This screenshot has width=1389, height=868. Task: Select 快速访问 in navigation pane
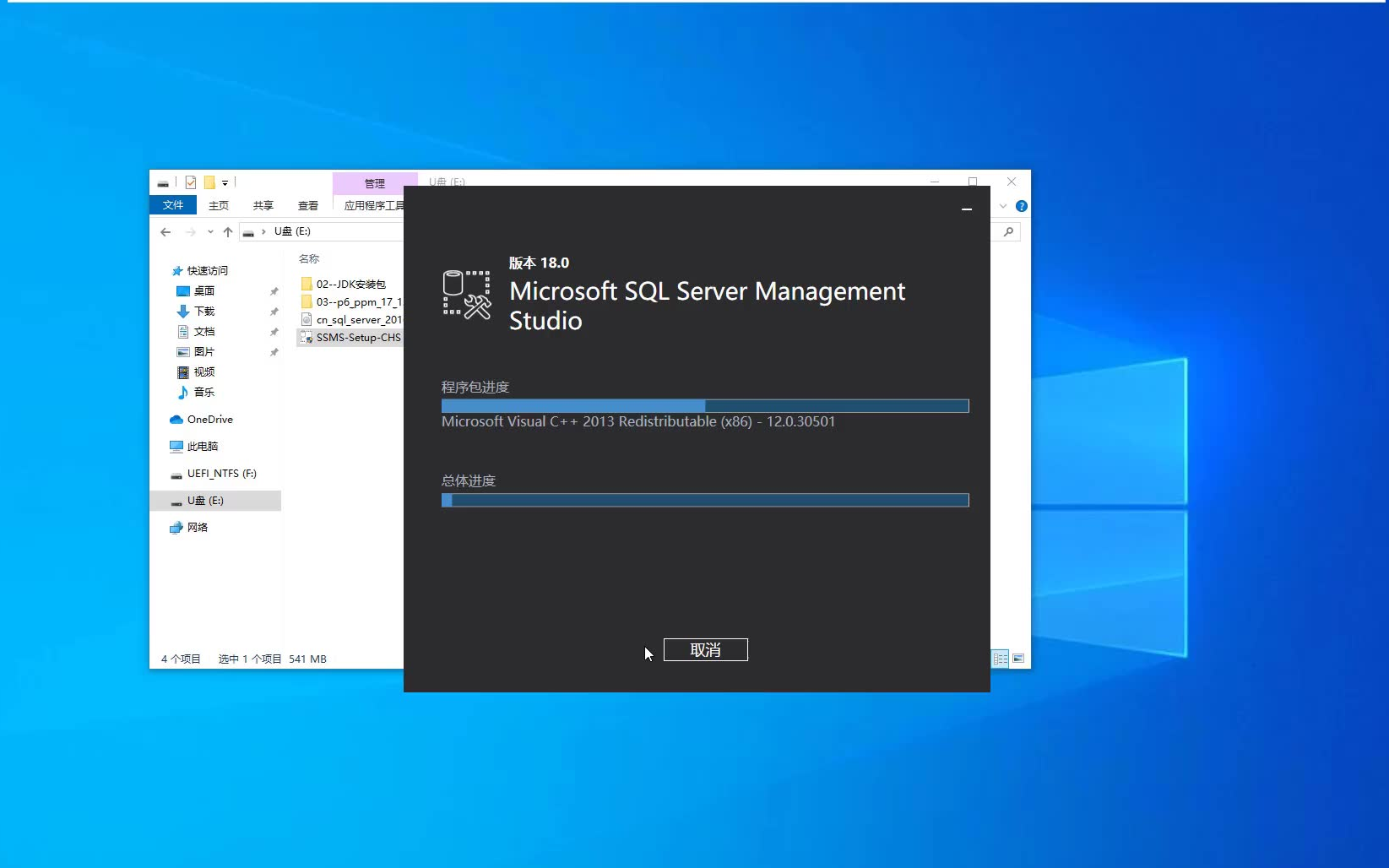coord(200,270)
